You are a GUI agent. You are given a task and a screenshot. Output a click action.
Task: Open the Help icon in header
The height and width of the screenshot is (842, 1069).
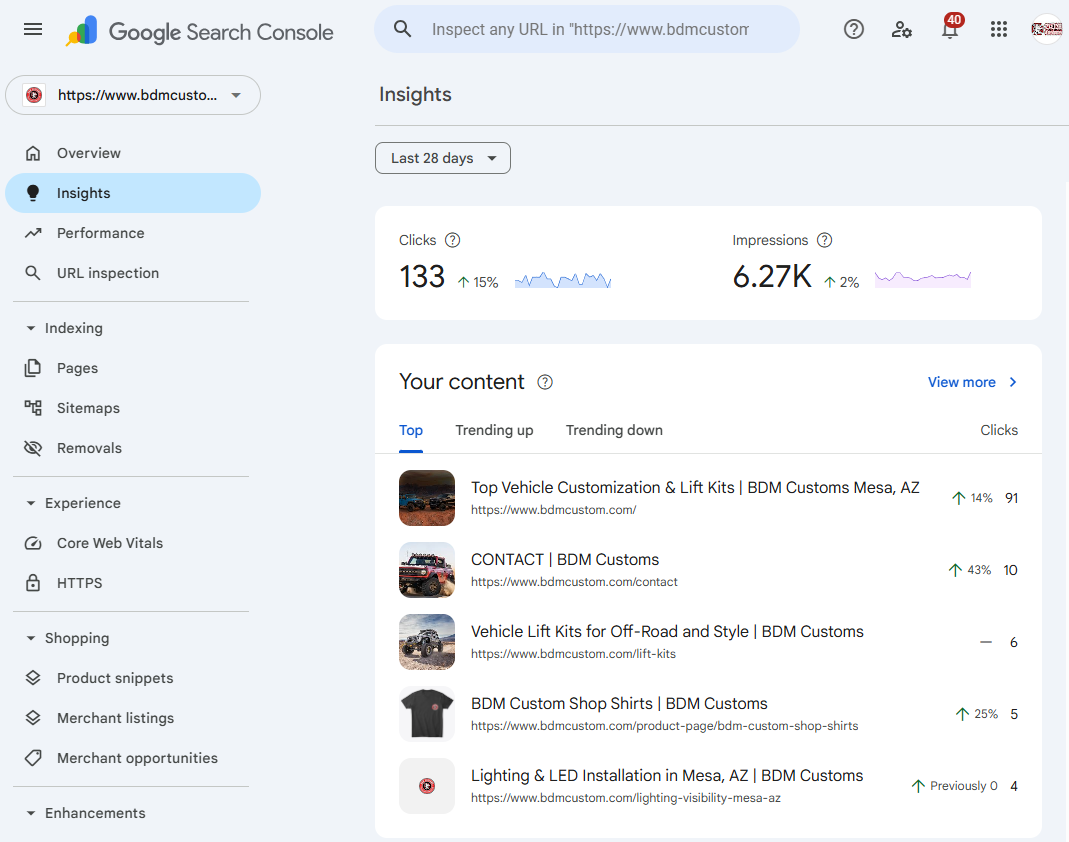click(x=854, y=29)
